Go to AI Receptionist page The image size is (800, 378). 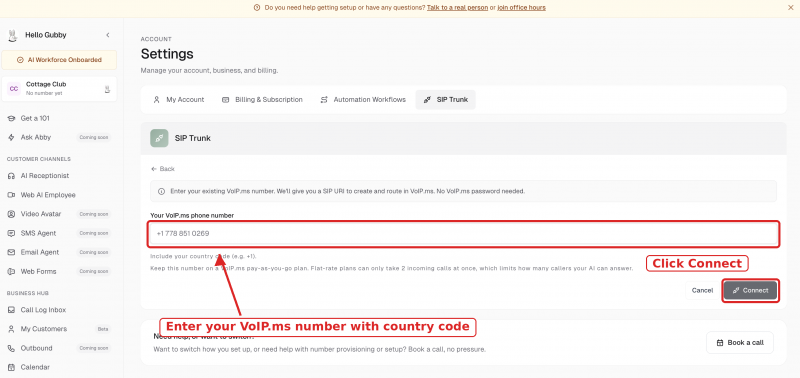click(x=45, y=176)
